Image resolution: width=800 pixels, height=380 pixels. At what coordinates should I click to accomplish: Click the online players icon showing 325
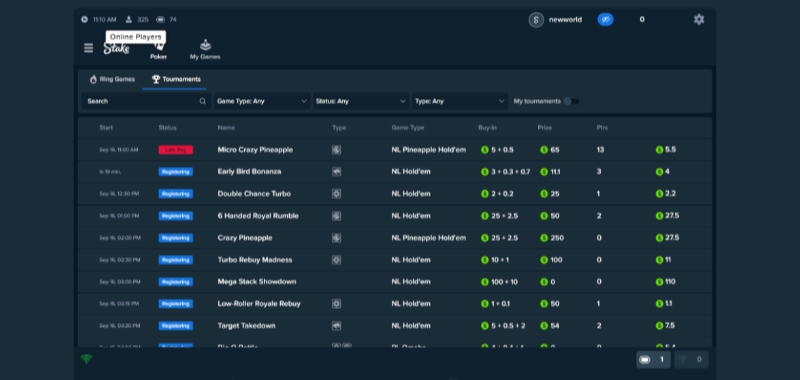click(129, 19)
